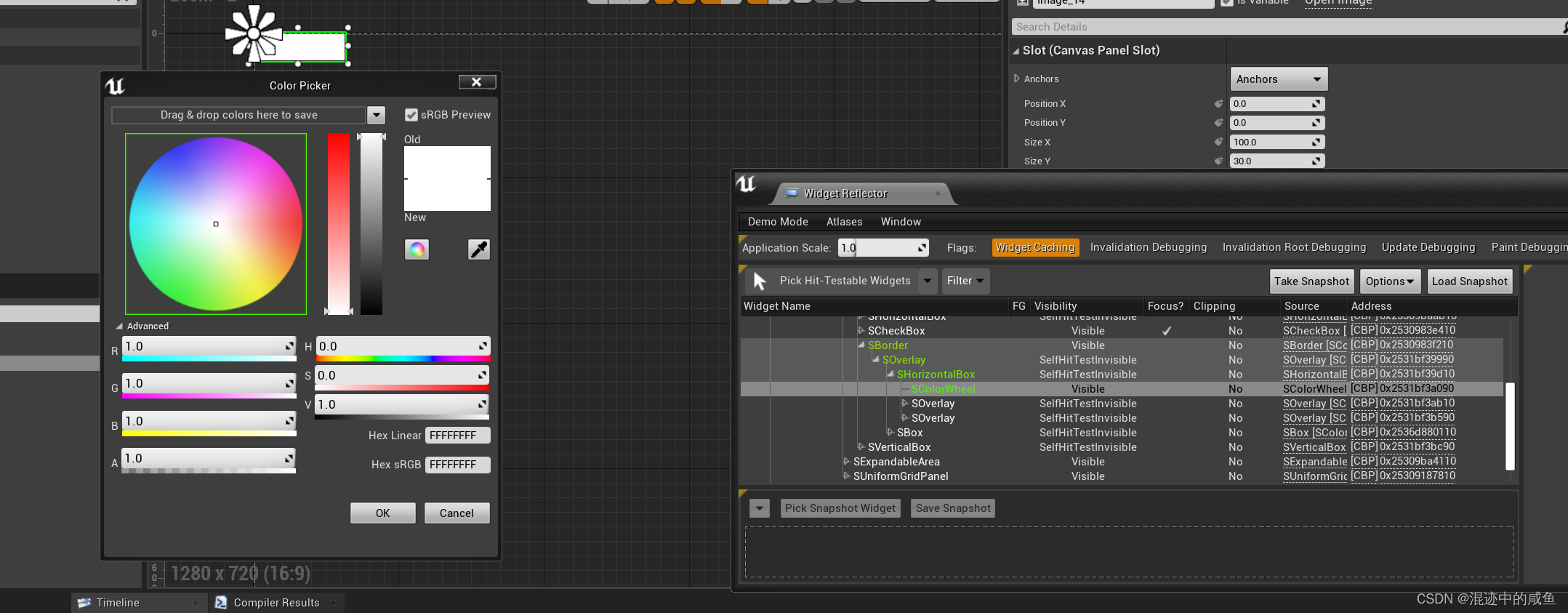The width and height of the screenshot is (1568, 613).
Task: Click the S saturation value field
Action: pyautogui.click(x=402, y=375)
